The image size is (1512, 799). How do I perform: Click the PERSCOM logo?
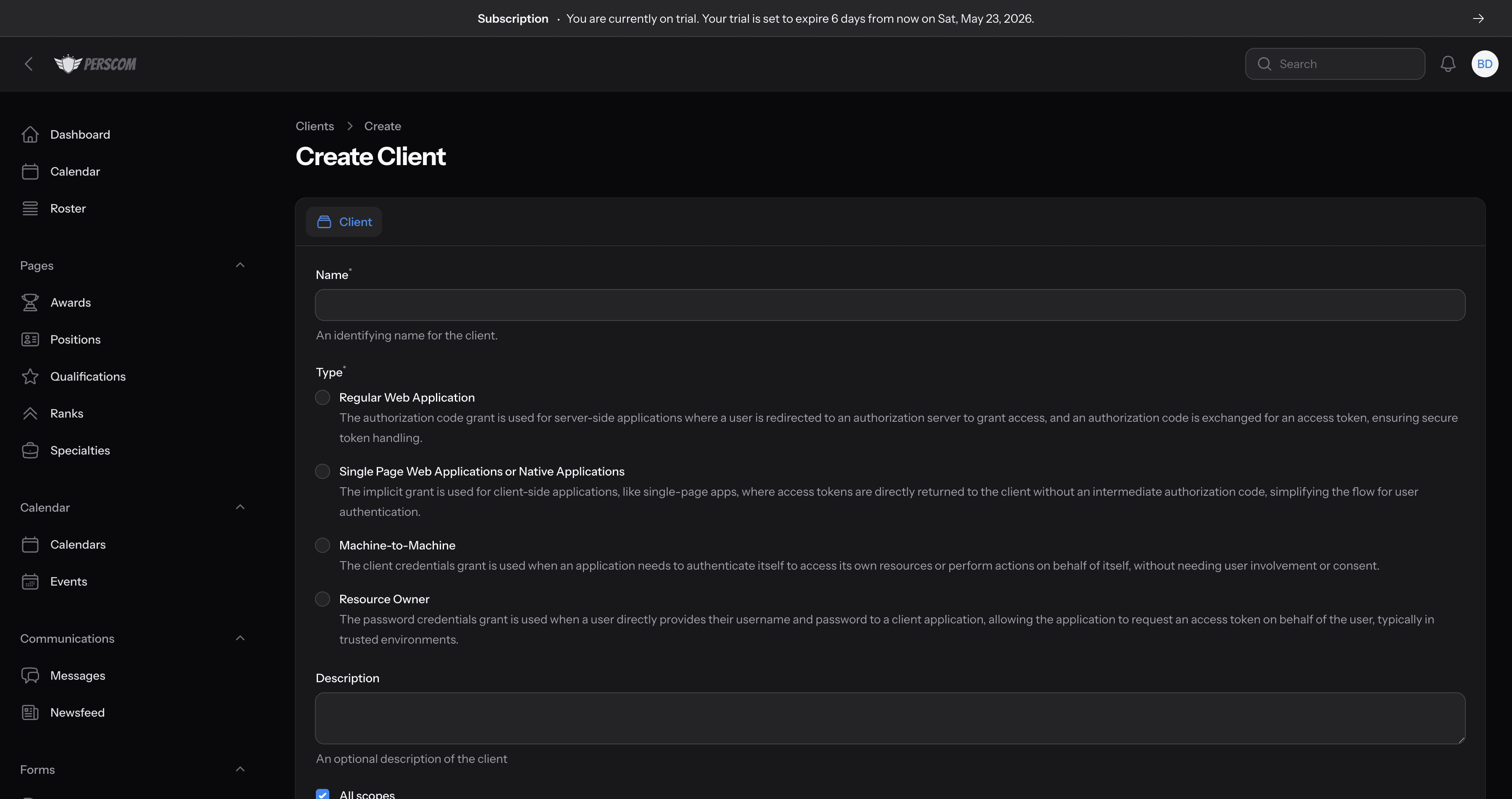[95, 64]
